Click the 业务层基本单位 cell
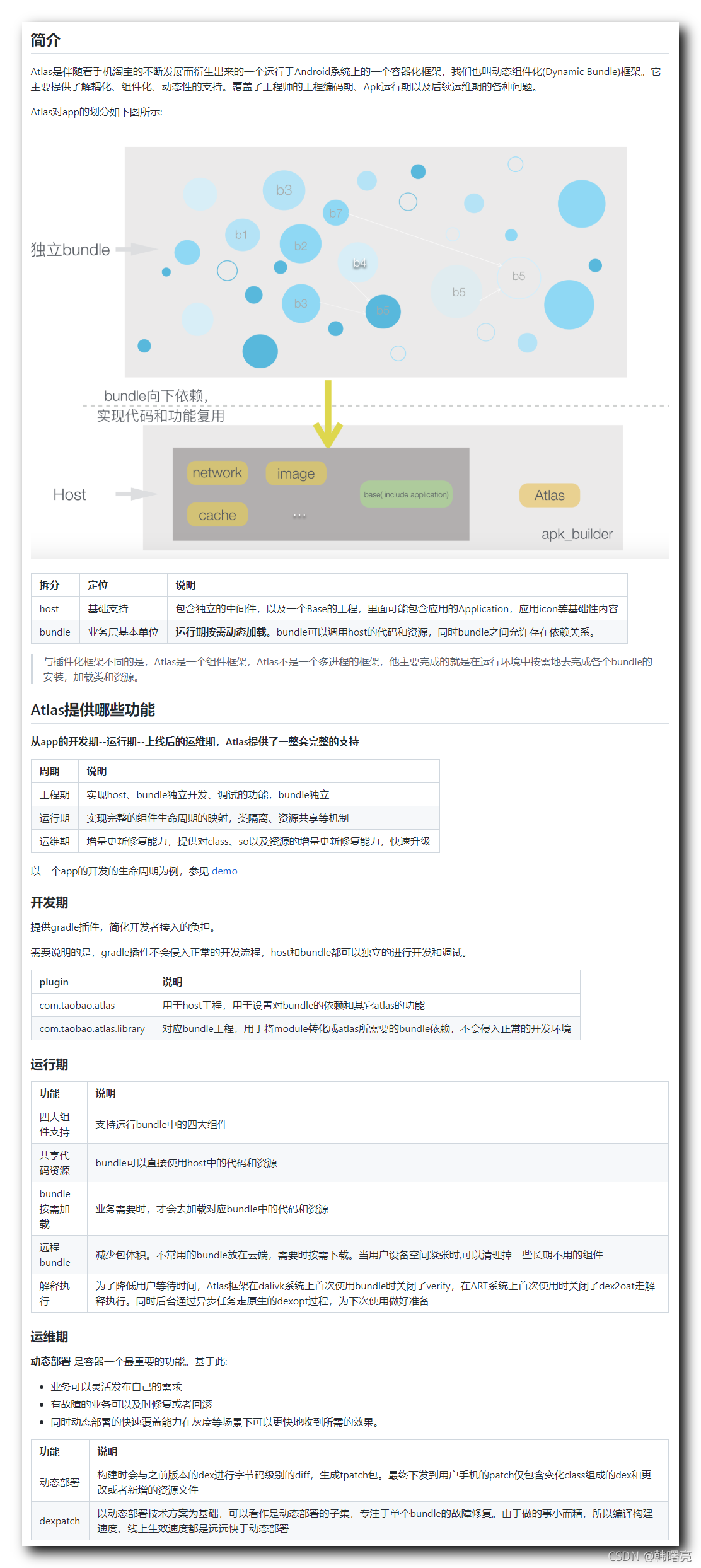 123,632
